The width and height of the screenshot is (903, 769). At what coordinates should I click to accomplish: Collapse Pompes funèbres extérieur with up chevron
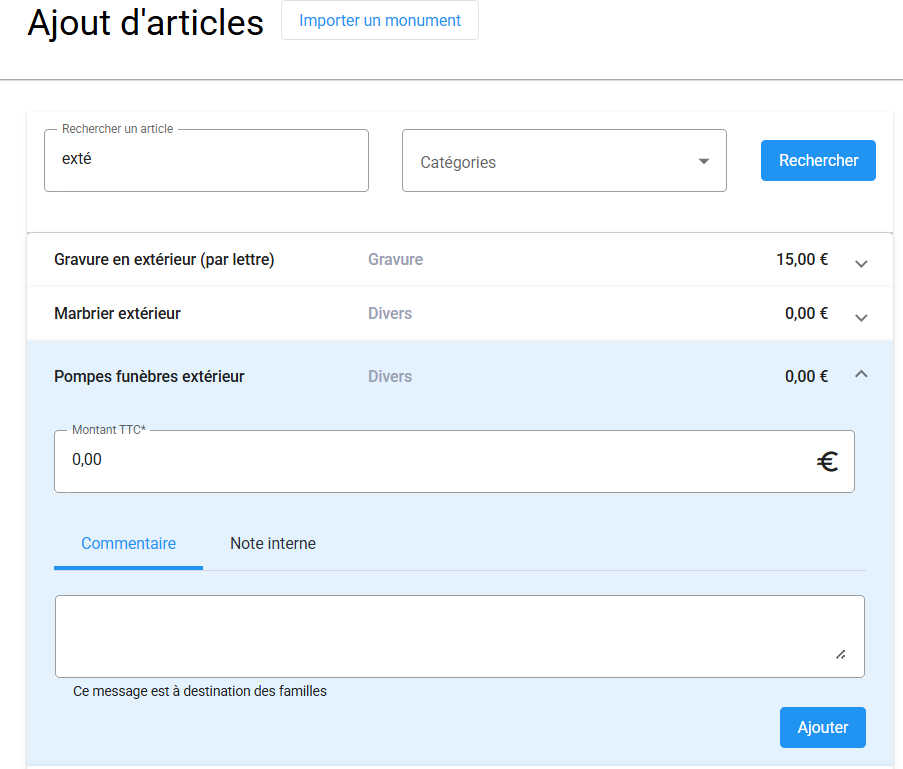click(861, 374)
